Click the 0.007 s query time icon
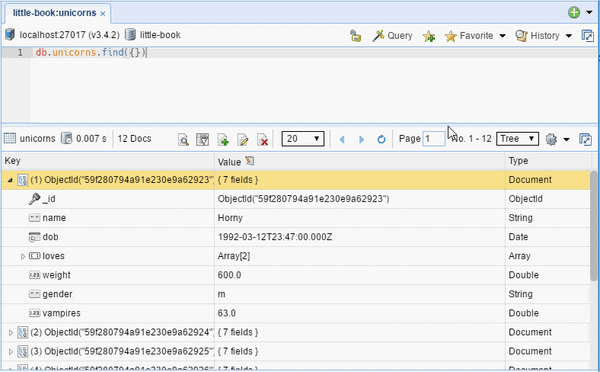This screenshot has width=600, height=372. pos(67,138)
